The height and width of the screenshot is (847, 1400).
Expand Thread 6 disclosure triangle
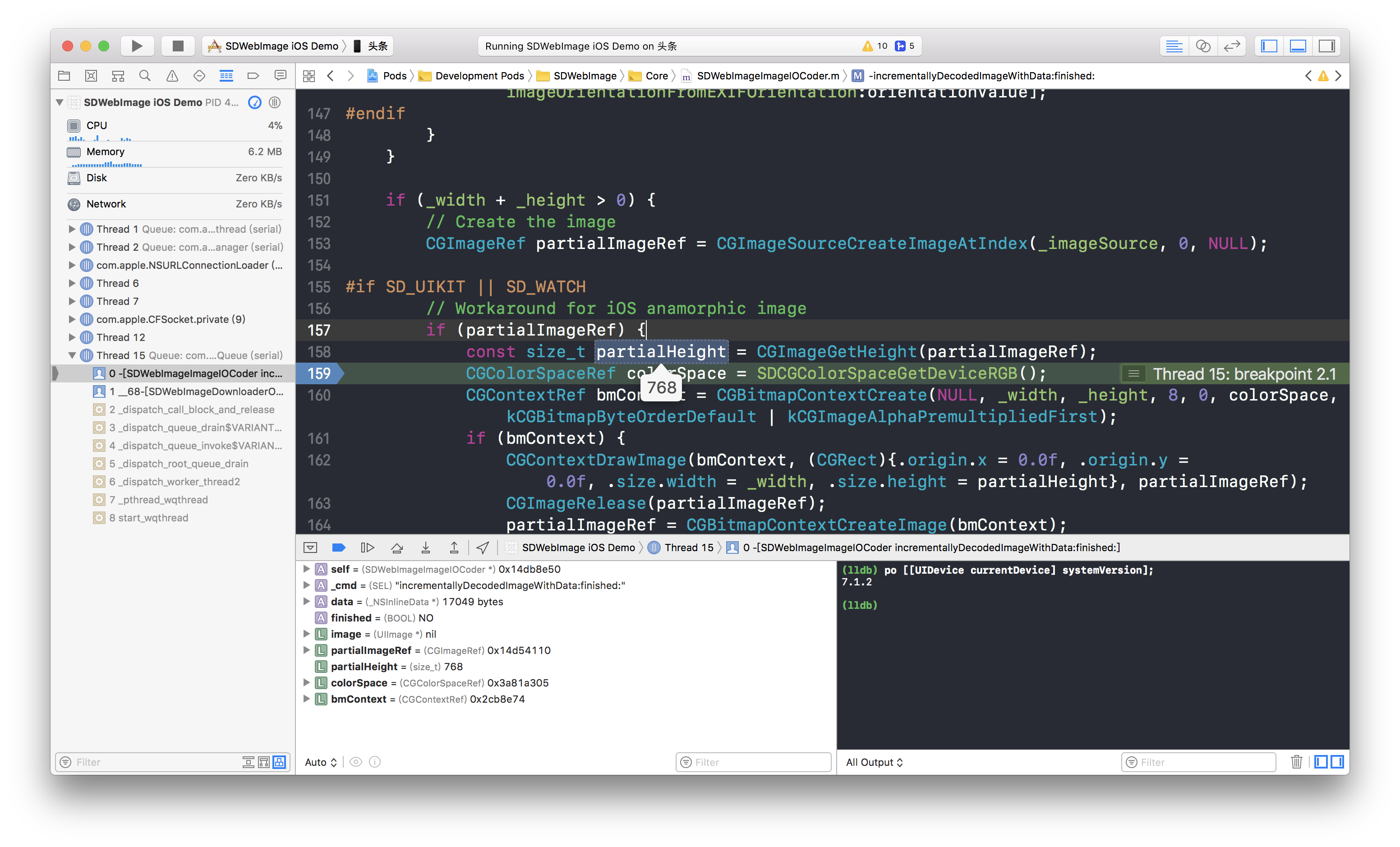click(x=72, y=283)
